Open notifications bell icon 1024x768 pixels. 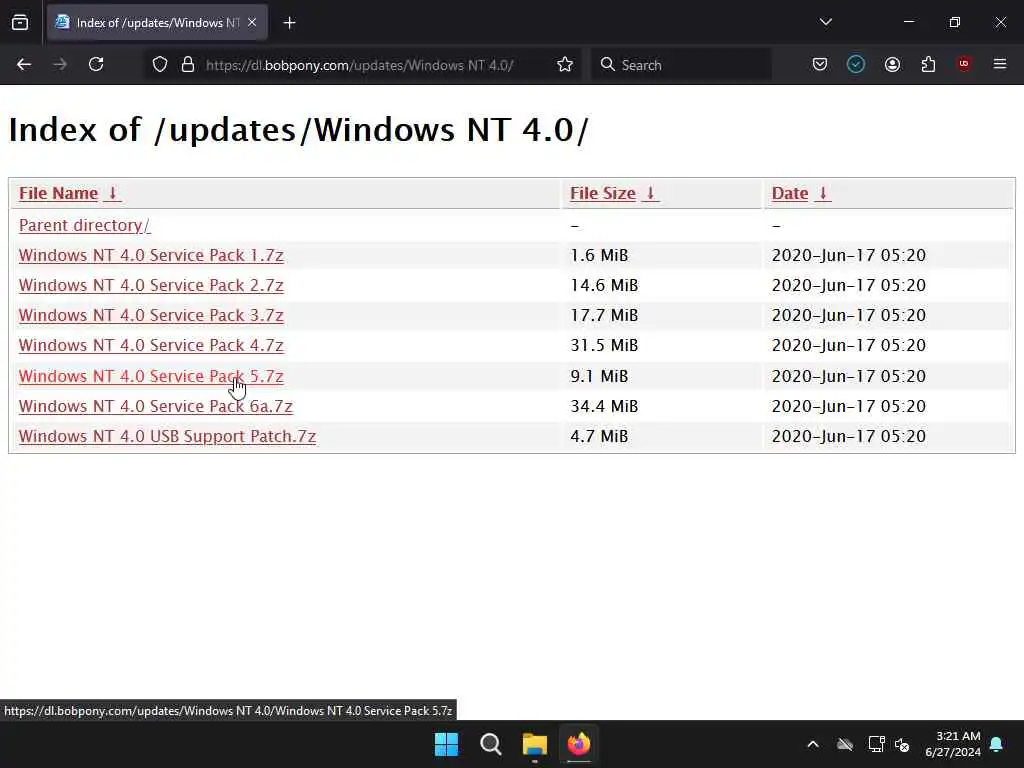click(x=997, y=744)
